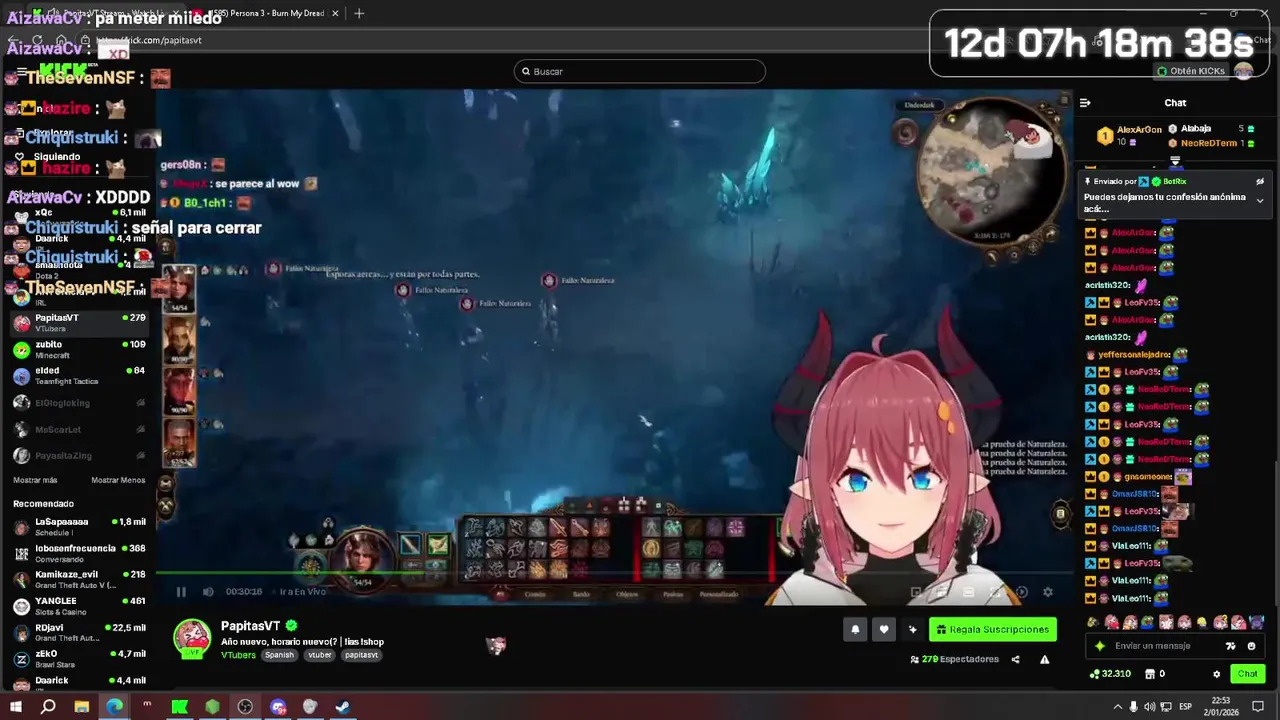Report stream using warning triangle icon

(x=1044, y=660)
